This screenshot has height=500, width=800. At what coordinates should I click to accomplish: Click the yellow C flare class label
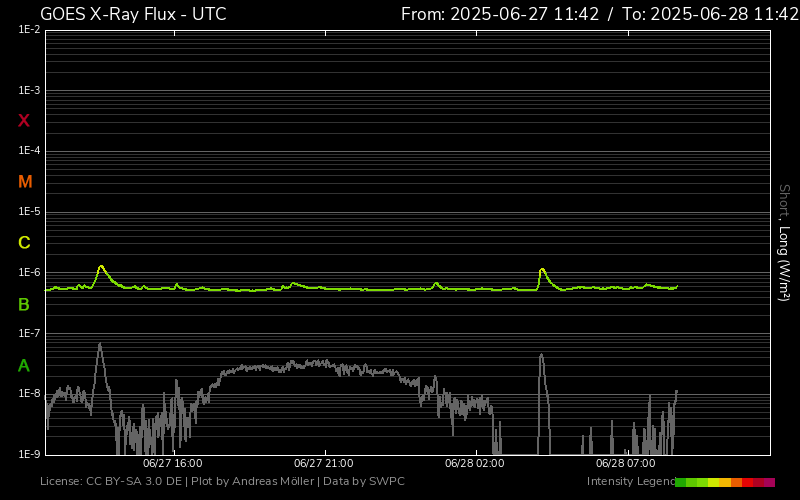tap(24, 243)
